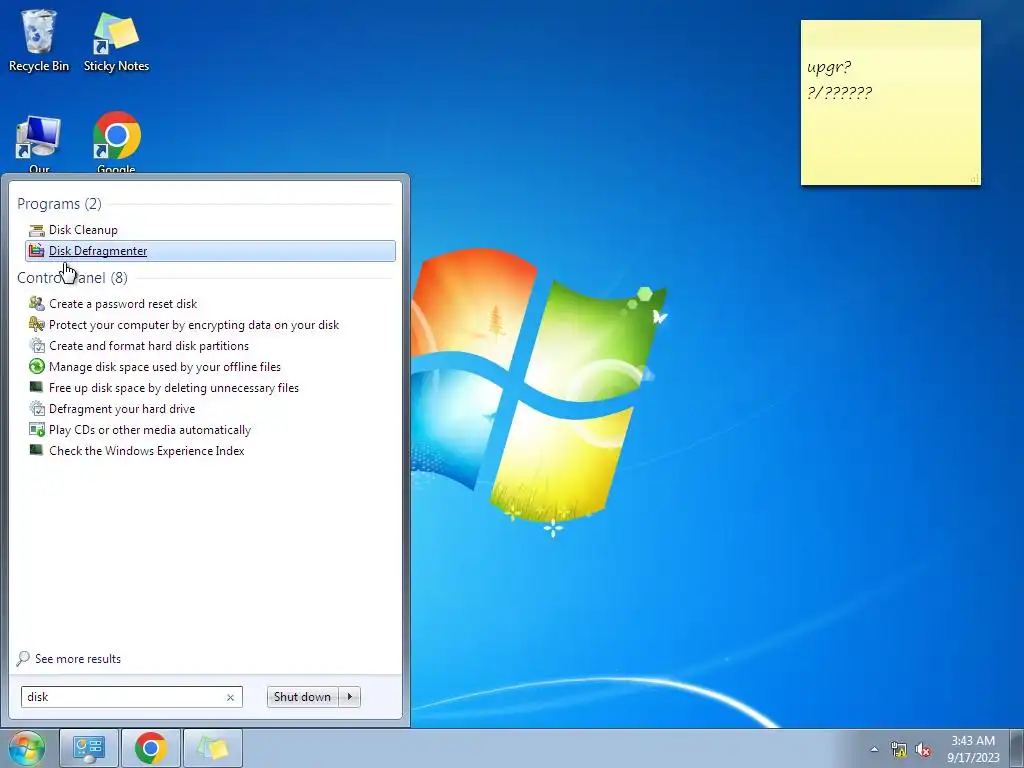Clear the search box with X

tap(231, 697)
